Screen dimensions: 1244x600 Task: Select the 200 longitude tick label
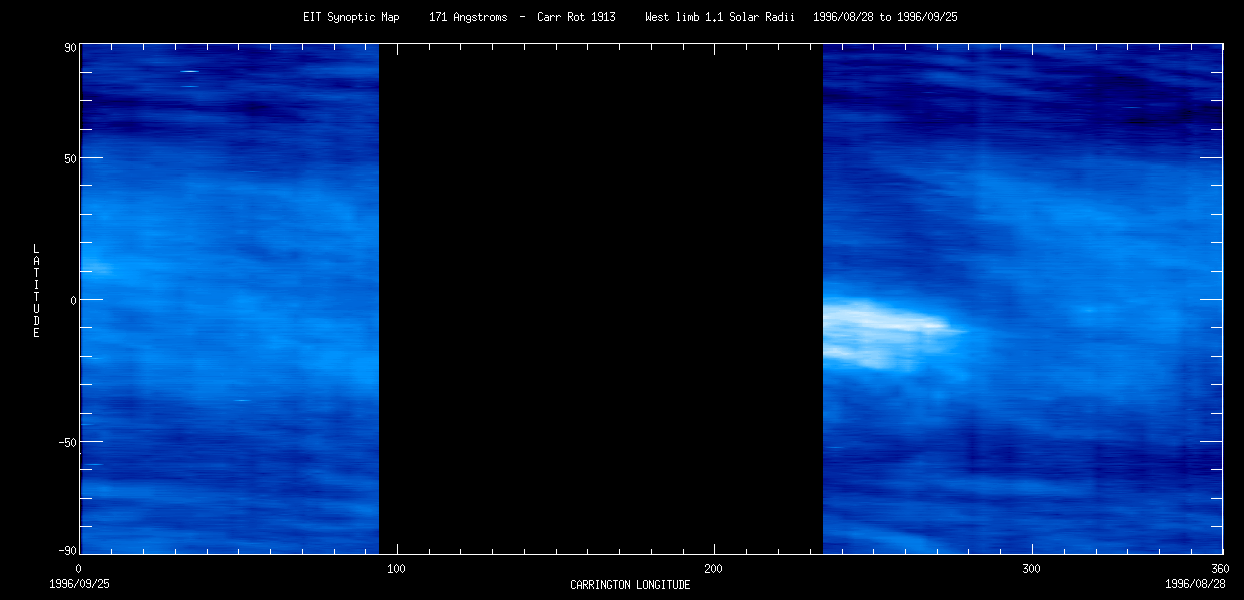click(713, 569)
